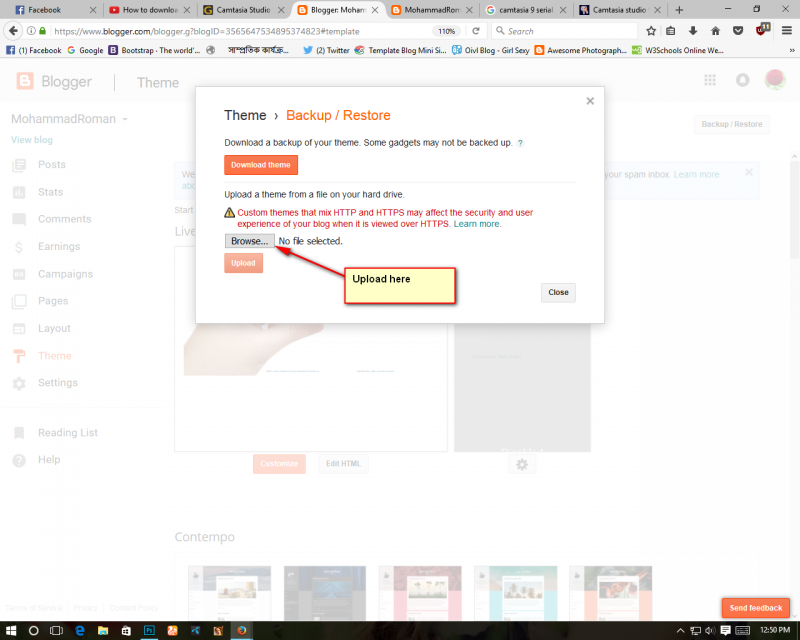Open the uBlock extension icon
800x640 pixels.
(x=762, y=30)
